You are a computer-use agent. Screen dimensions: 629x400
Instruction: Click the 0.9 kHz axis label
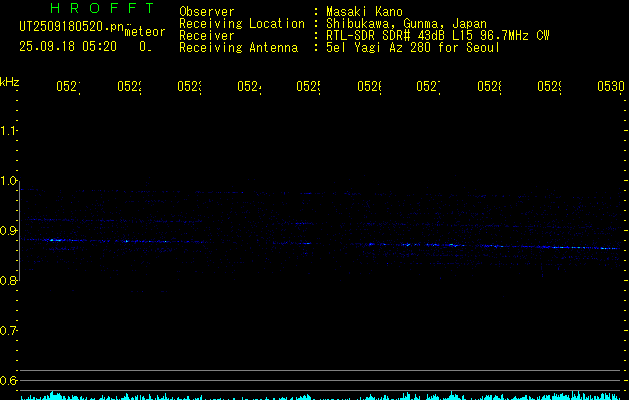pyautogui.click(x=8, y=231)
